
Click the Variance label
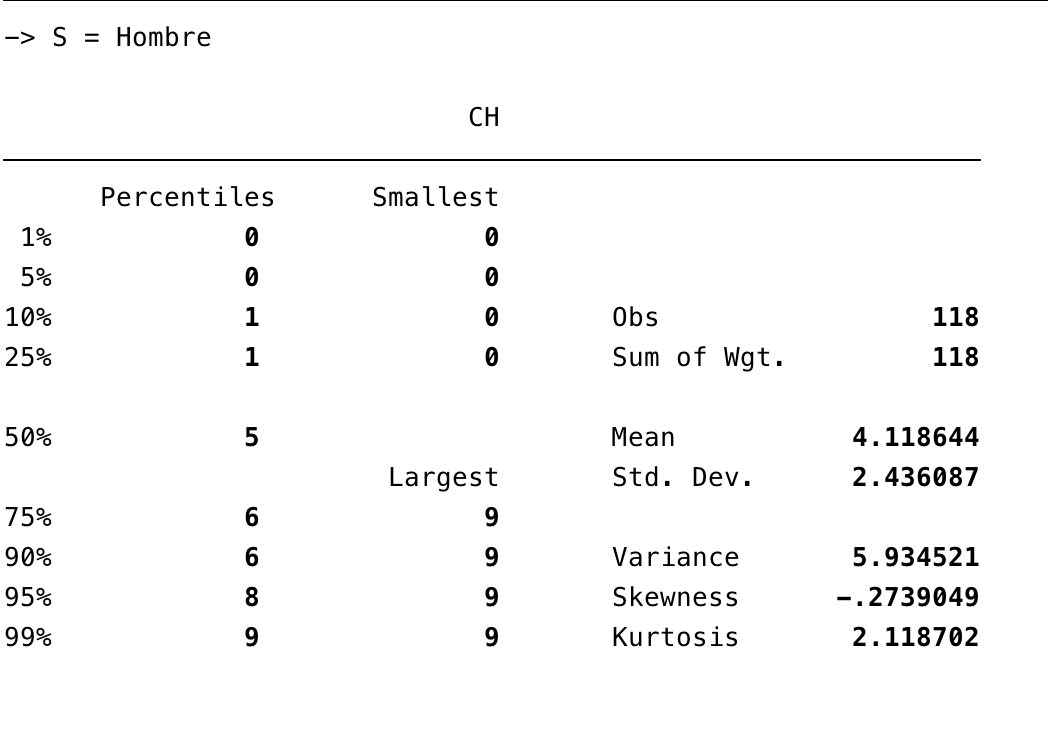(x=675, y=558)
